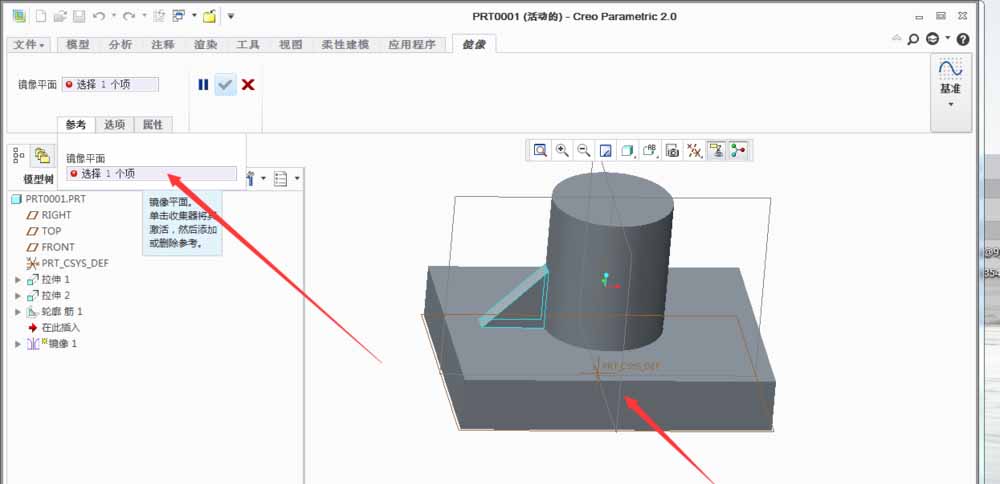Open the Saved Orientations icon

click(x=650, y=150)
